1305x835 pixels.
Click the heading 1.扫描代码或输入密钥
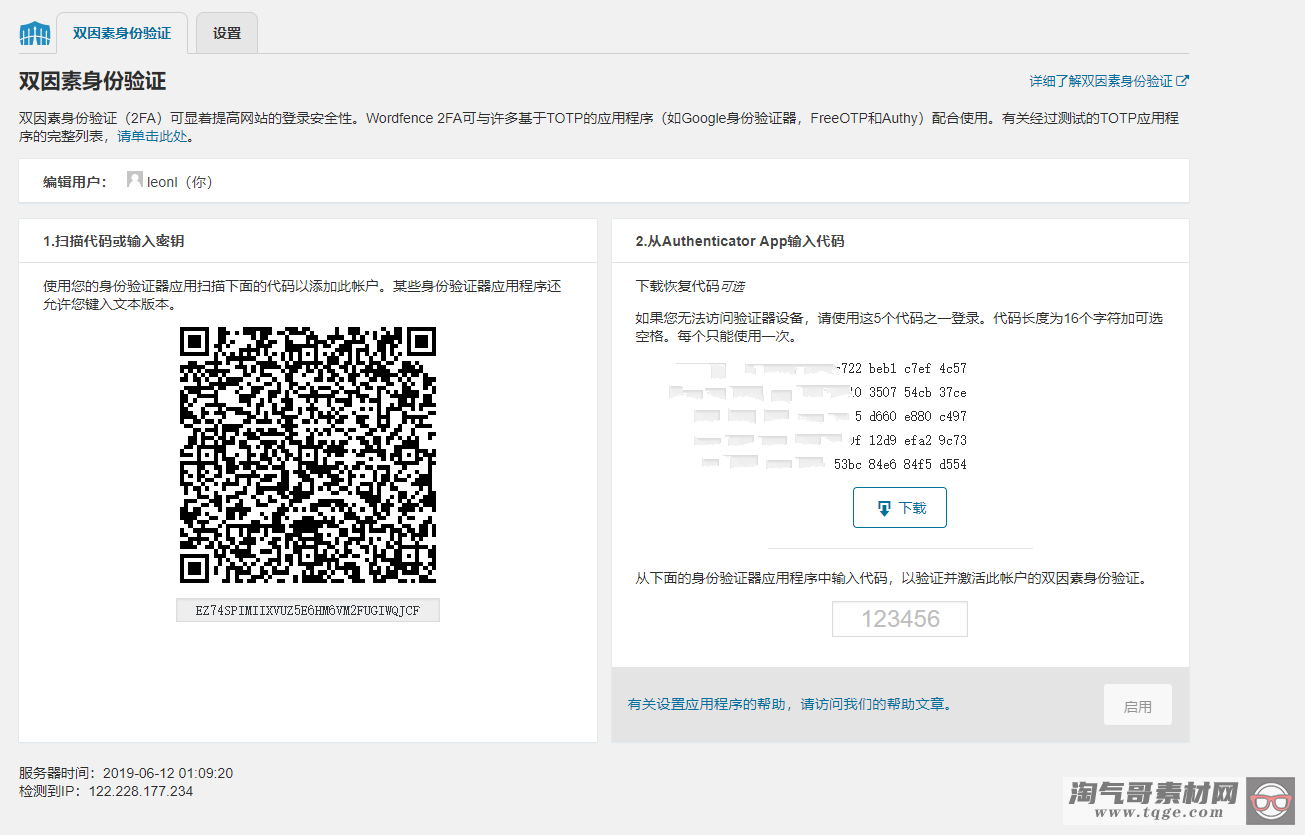(x=113, y=241)
